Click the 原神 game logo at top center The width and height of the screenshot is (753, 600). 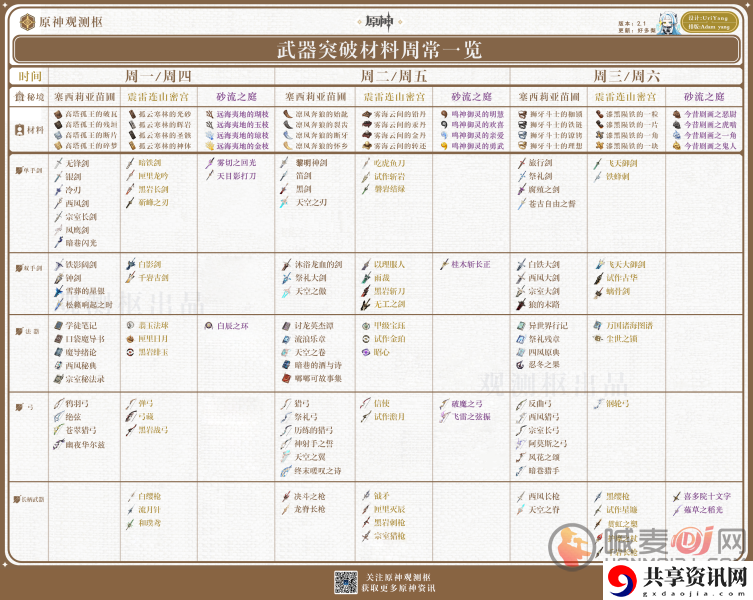tap(379, 22)
